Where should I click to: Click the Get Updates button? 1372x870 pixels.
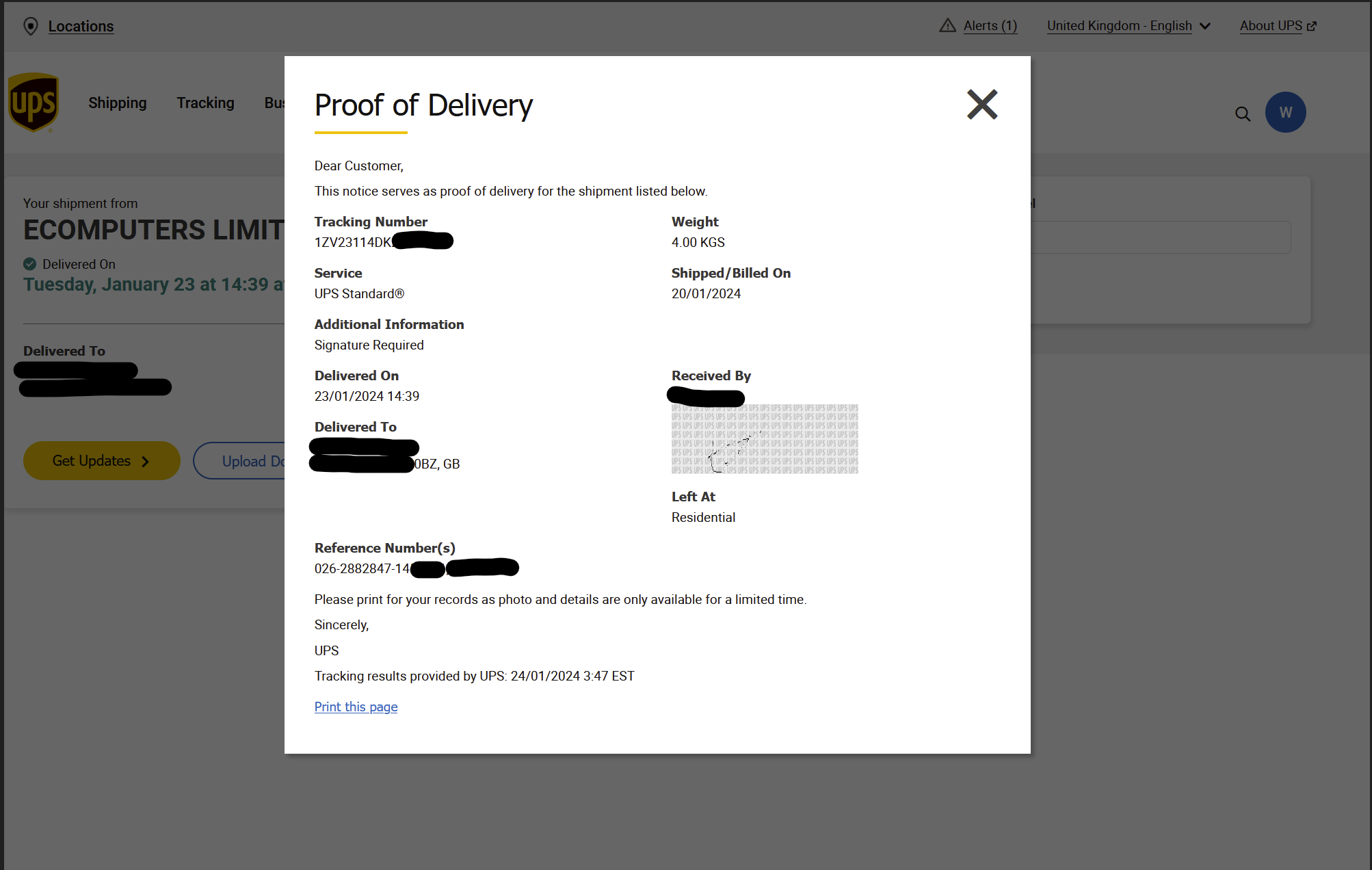tap(102, 460)
